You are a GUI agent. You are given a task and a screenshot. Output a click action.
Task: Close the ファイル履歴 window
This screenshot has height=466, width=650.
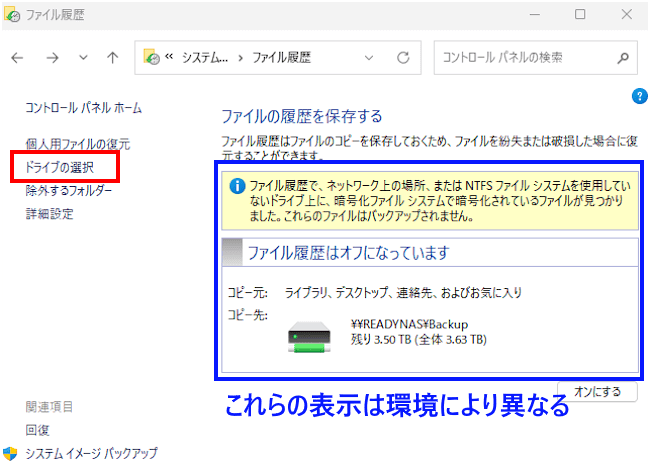(626, 15)
